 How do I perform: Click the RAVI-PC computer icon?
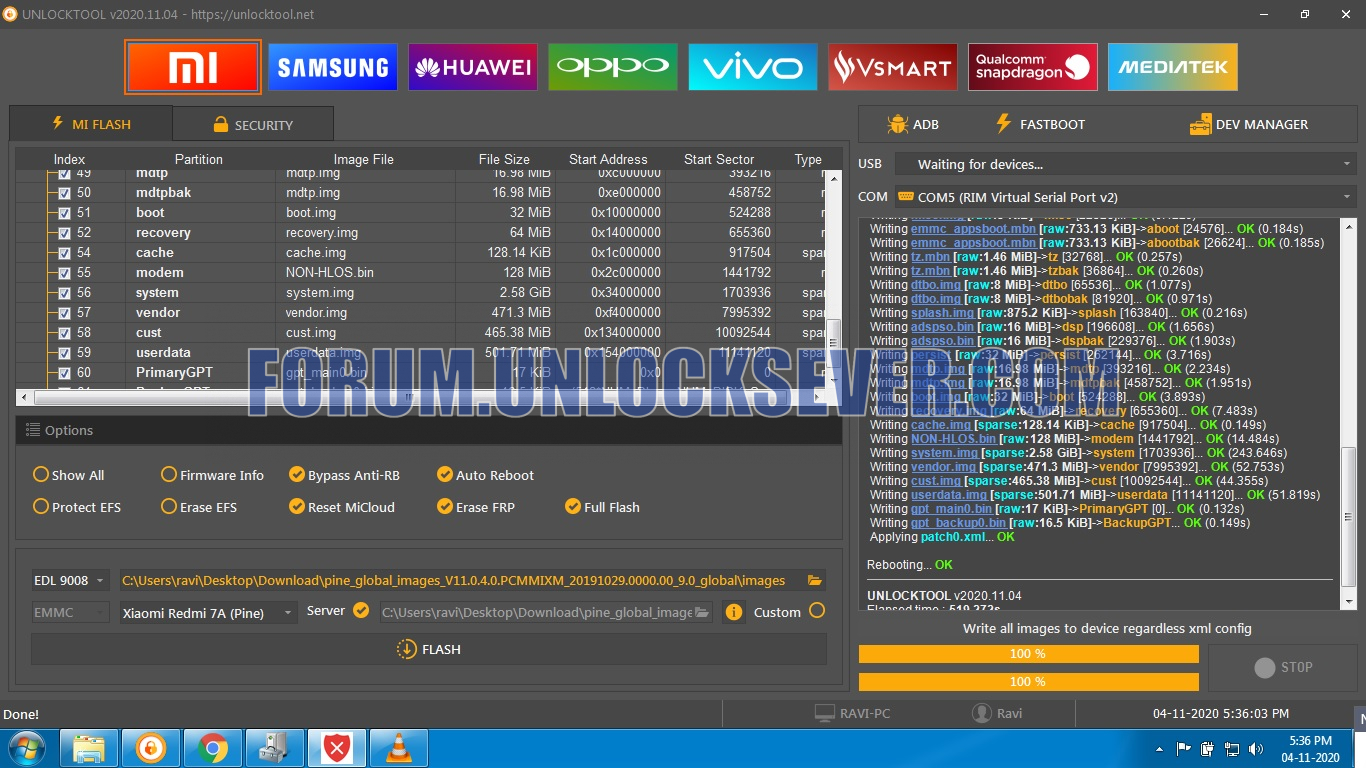click(824, 713)
